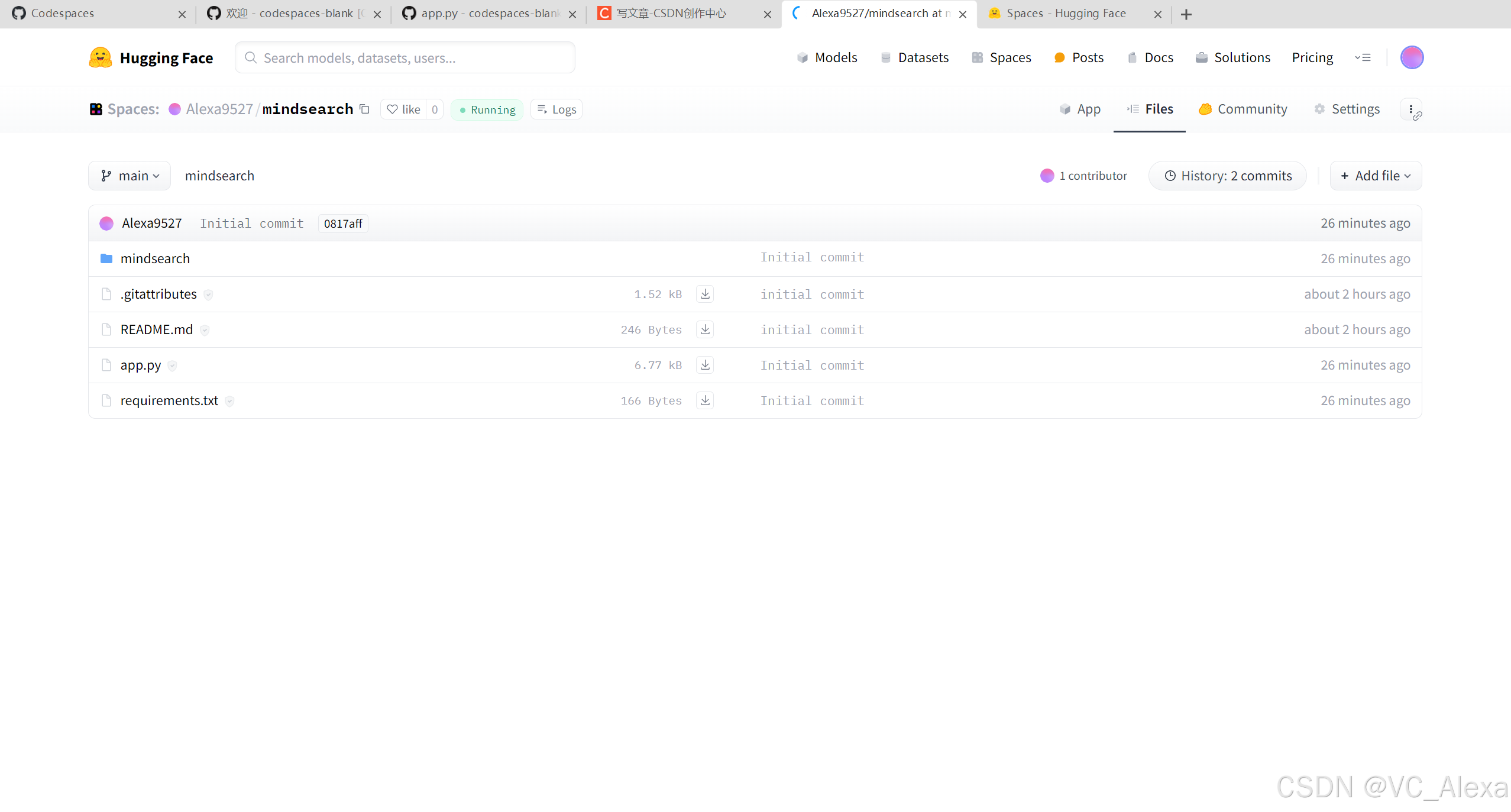Click Alexa9527's avatar in the commit row
Screen dimensions: 1511x812
point(106,223)
